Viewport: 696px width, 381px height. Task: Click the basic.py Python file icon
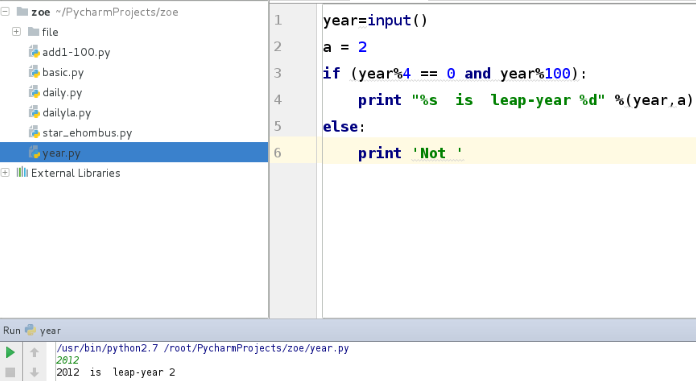click(x=34, y=72)
